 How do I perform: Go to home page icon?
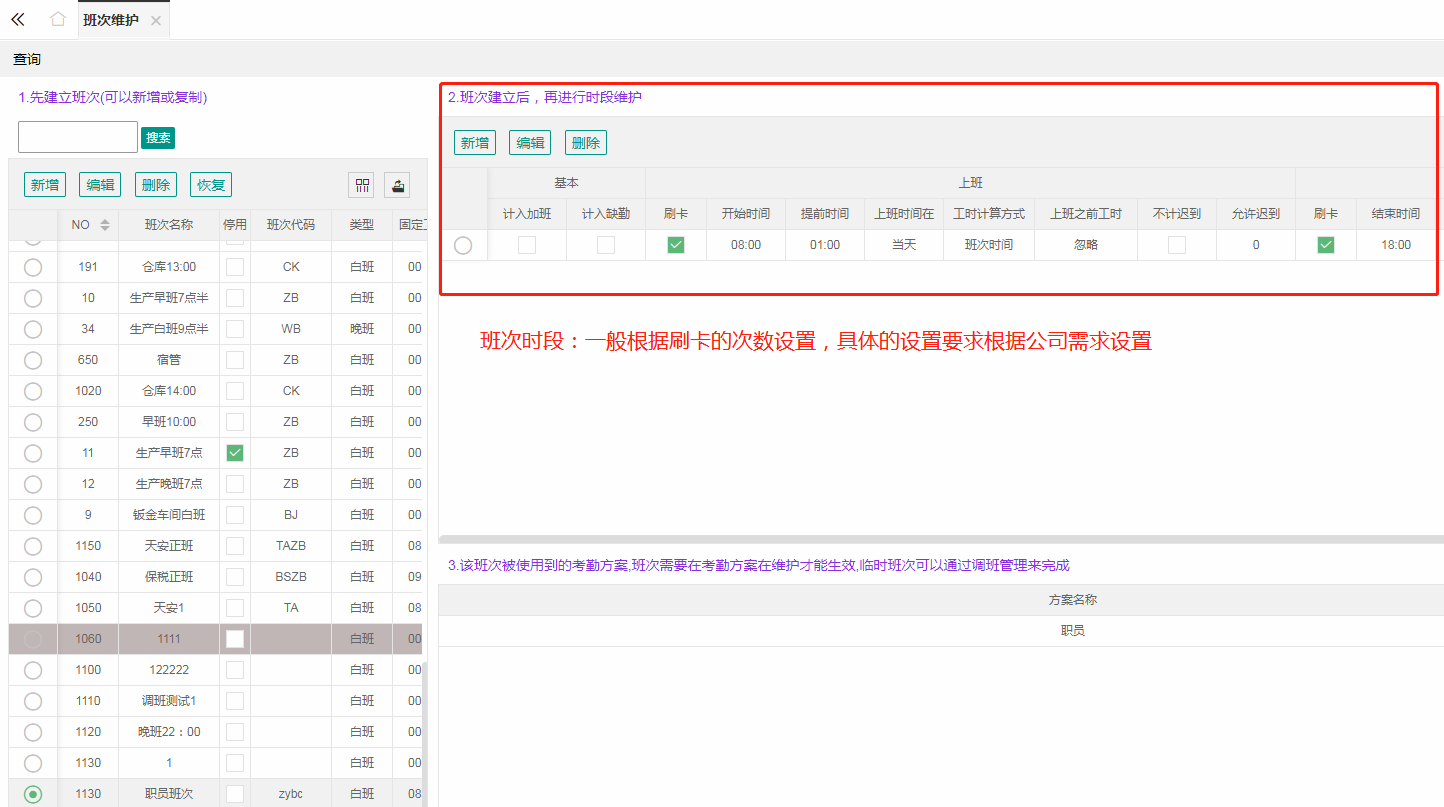58,19
